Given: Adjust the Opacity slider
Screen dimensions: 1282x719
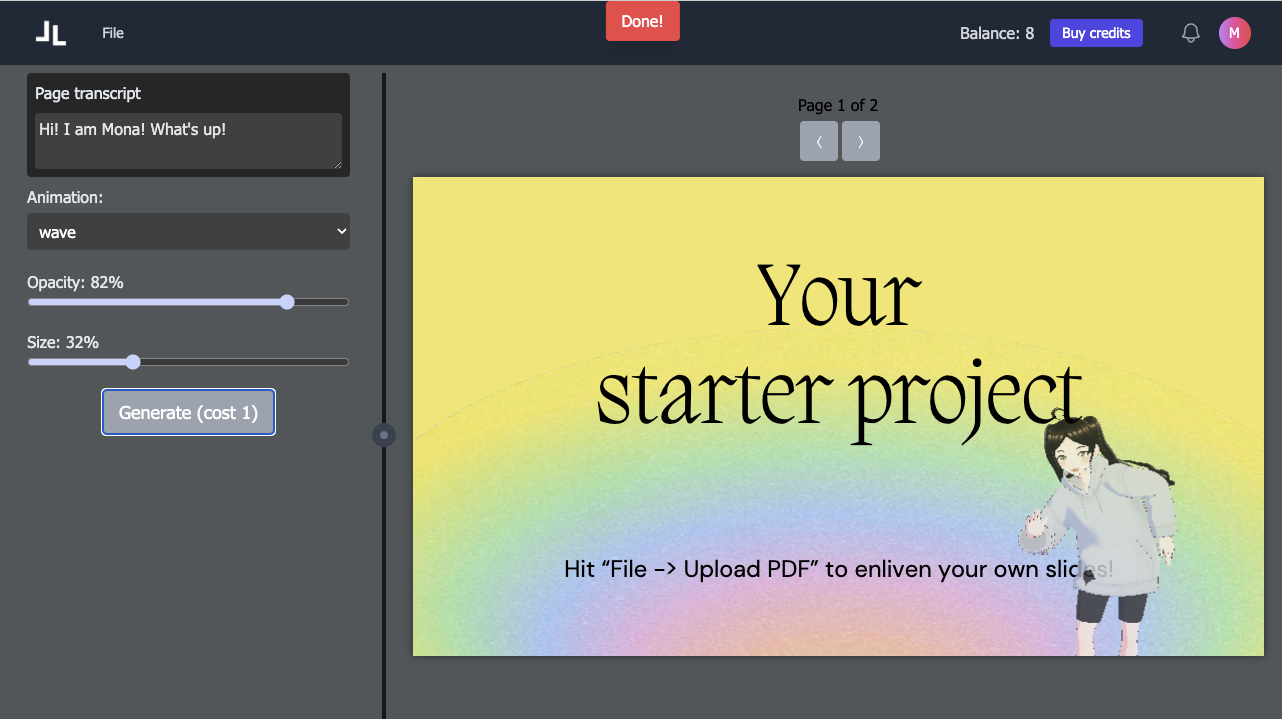Looking at the screenshot, I should (x=188, y=302).
